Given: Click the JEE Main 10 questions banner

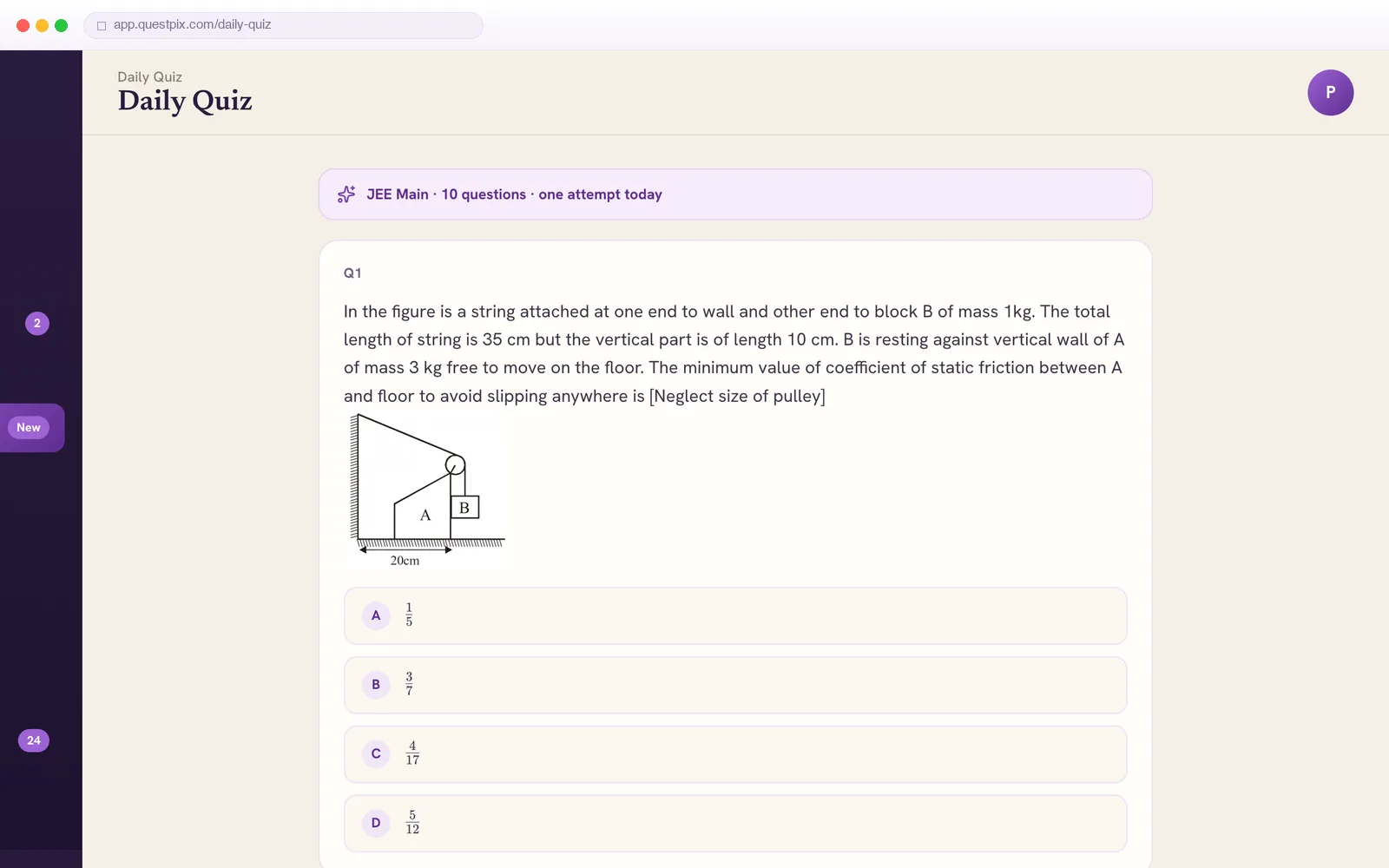Looking at the screenshot, I should pos(735,194).
